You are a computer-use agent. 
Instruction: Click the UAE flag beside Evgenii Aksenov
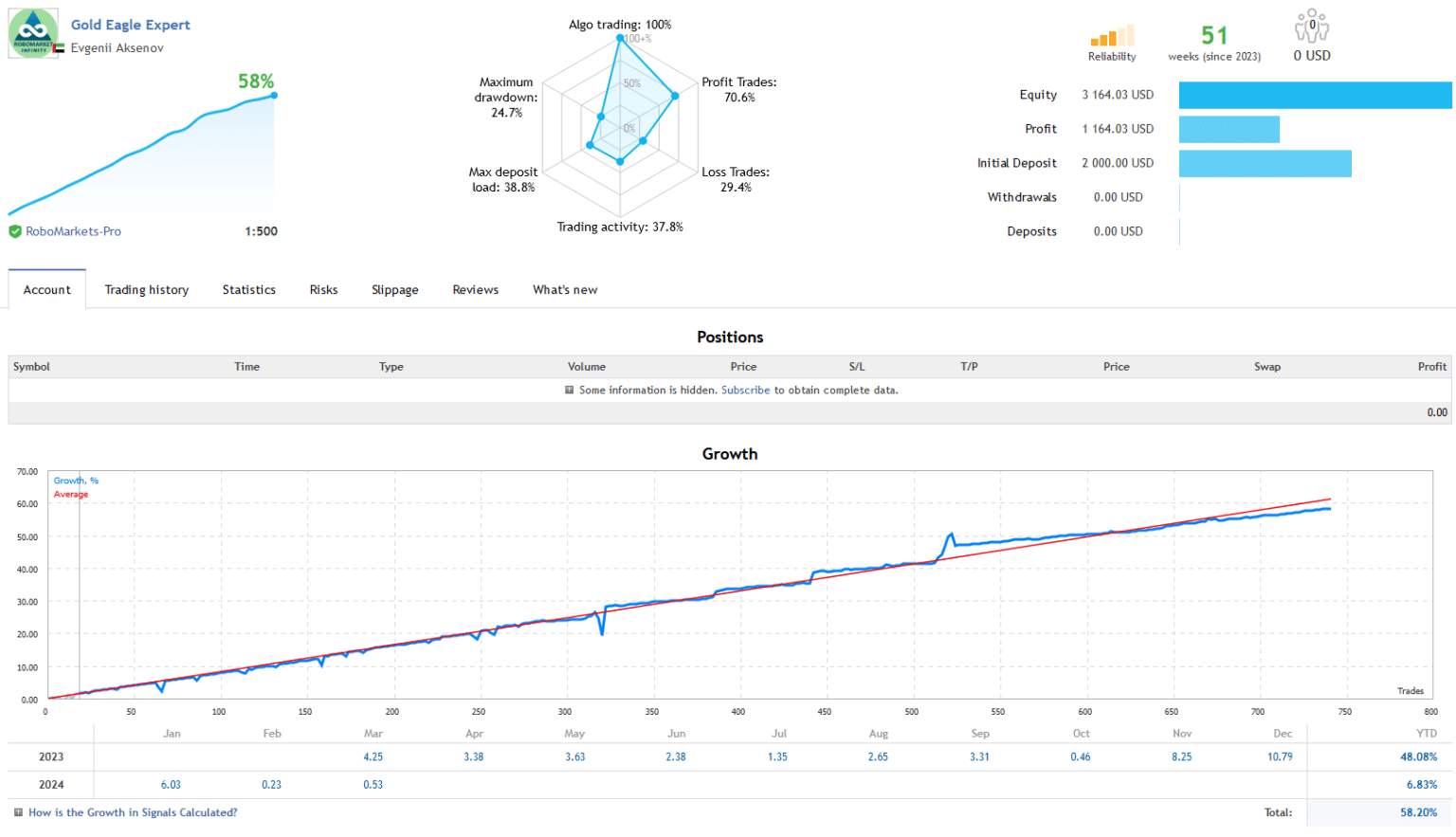tap(59, 47)
